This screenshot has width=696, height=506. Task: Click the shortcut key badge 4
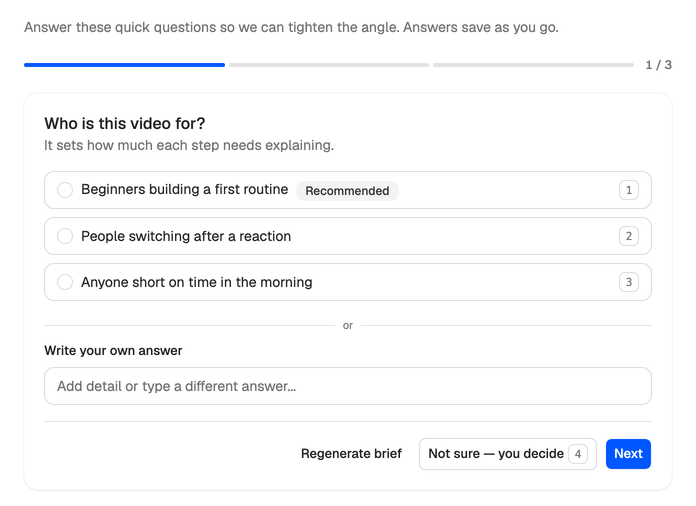click(578, 454)
